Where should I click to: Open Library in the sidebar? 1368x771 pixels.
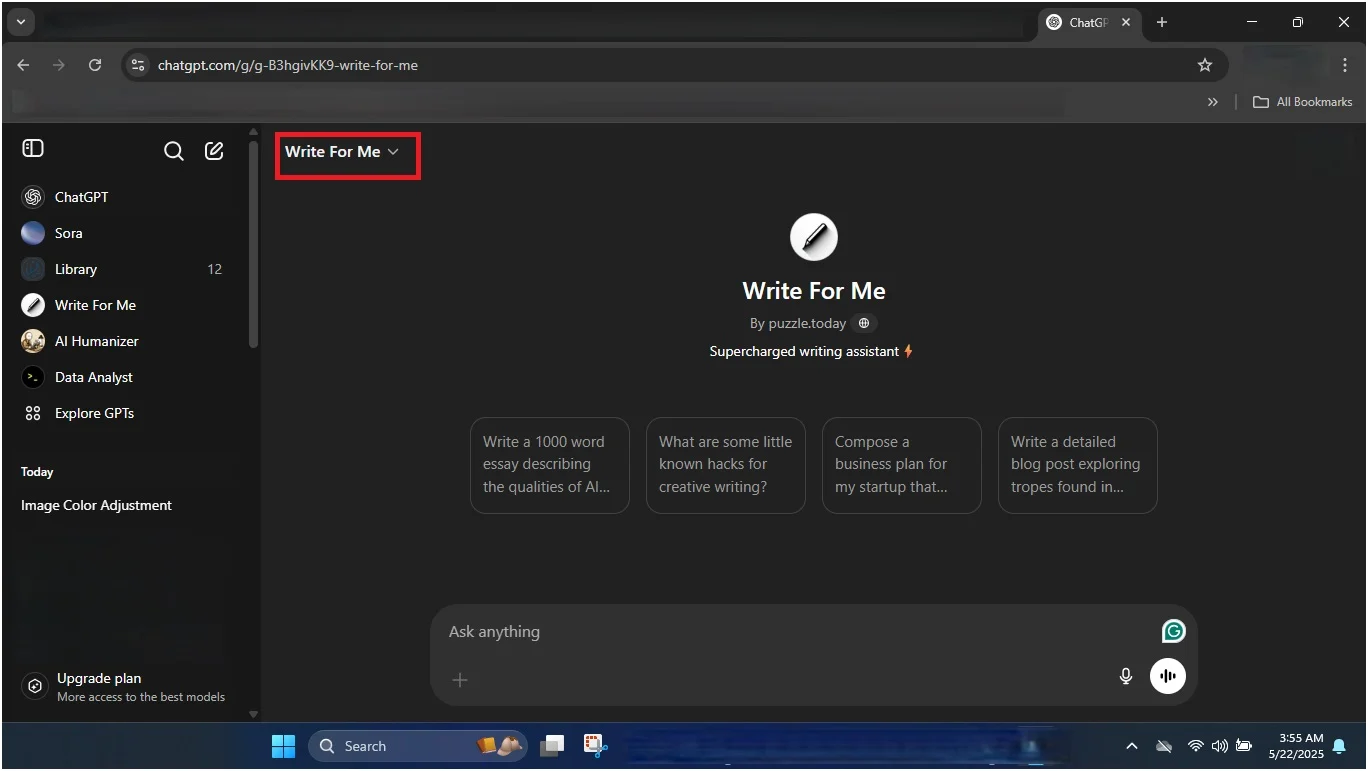[125, 269]
